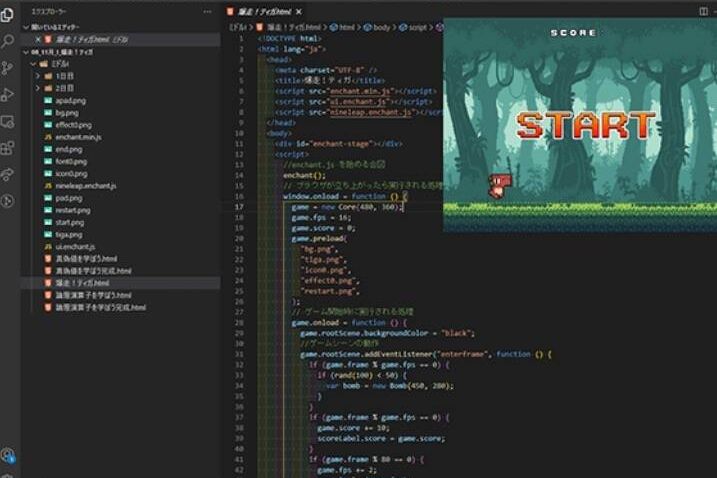This screenshot has height=478, width=717.
Task: Open nineleap.enchant.js in the file tree
Action: [86, 186]
